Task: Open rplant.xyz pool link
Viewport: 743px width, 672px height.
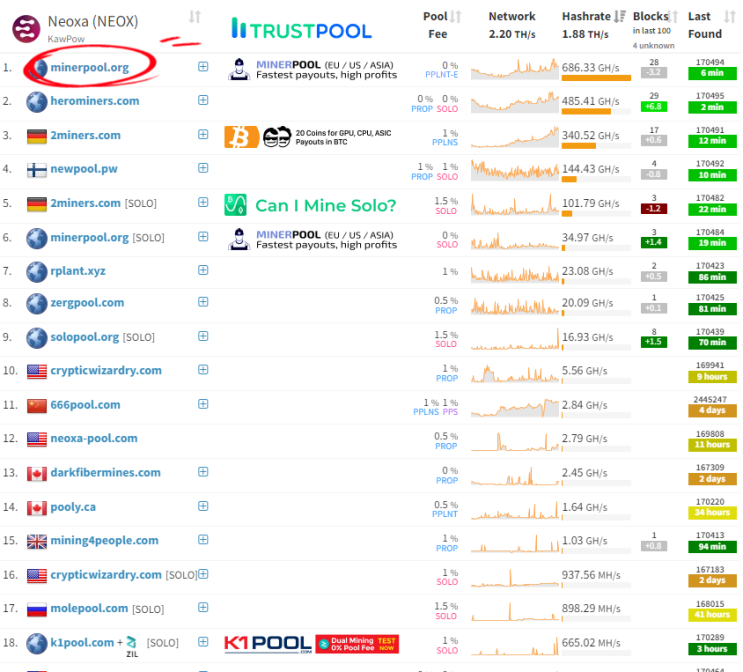Action: (78, 271)
